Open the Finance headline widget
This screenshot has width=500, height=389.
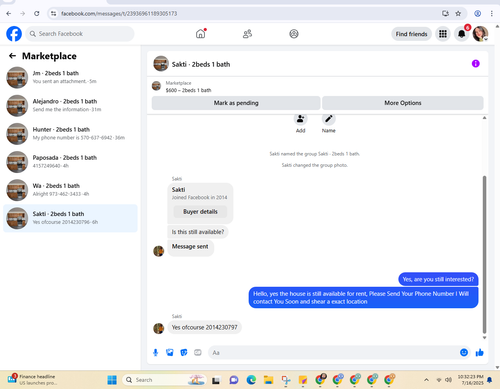tap(32, 380)
